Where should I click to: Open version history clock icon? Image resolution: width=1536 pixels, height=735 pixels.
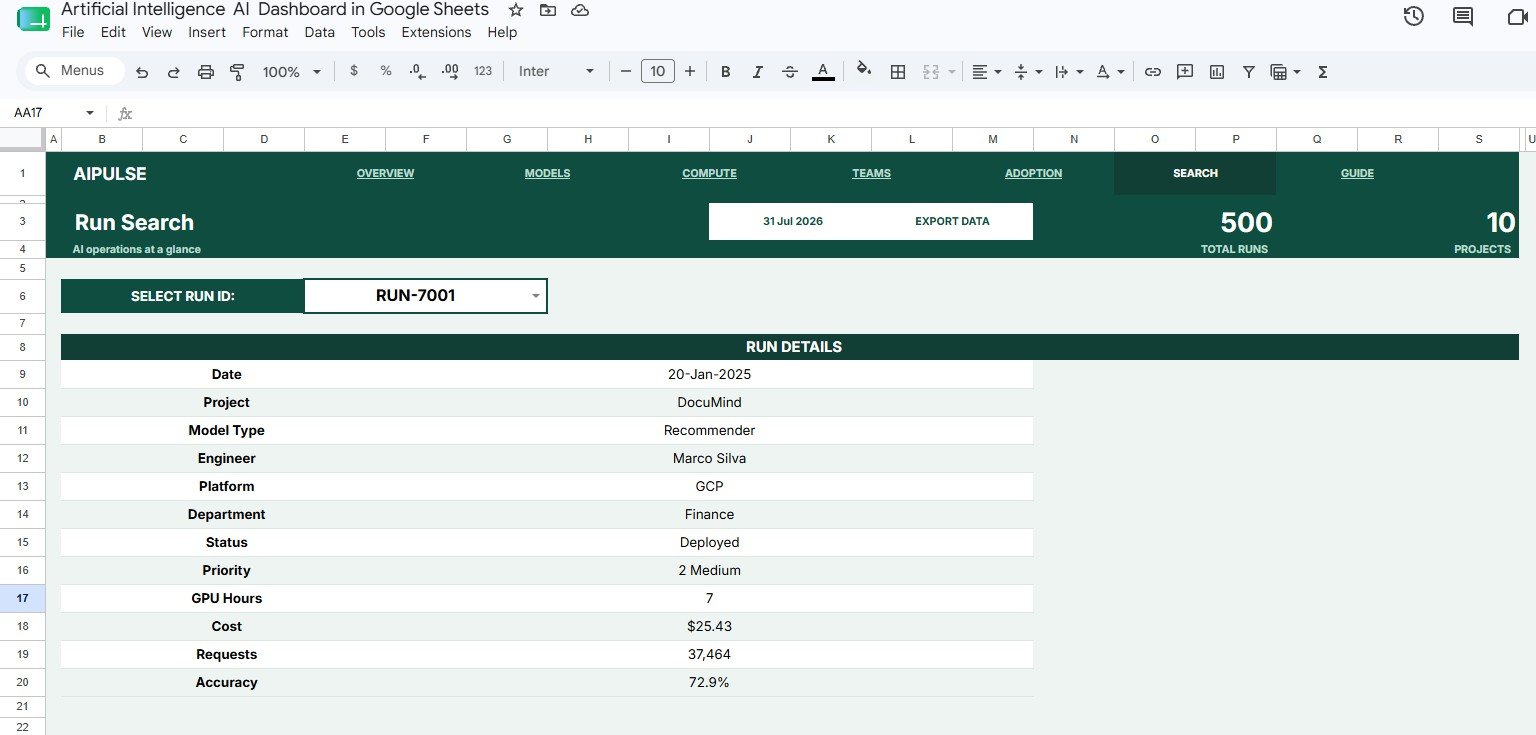tap(1413, 16)
